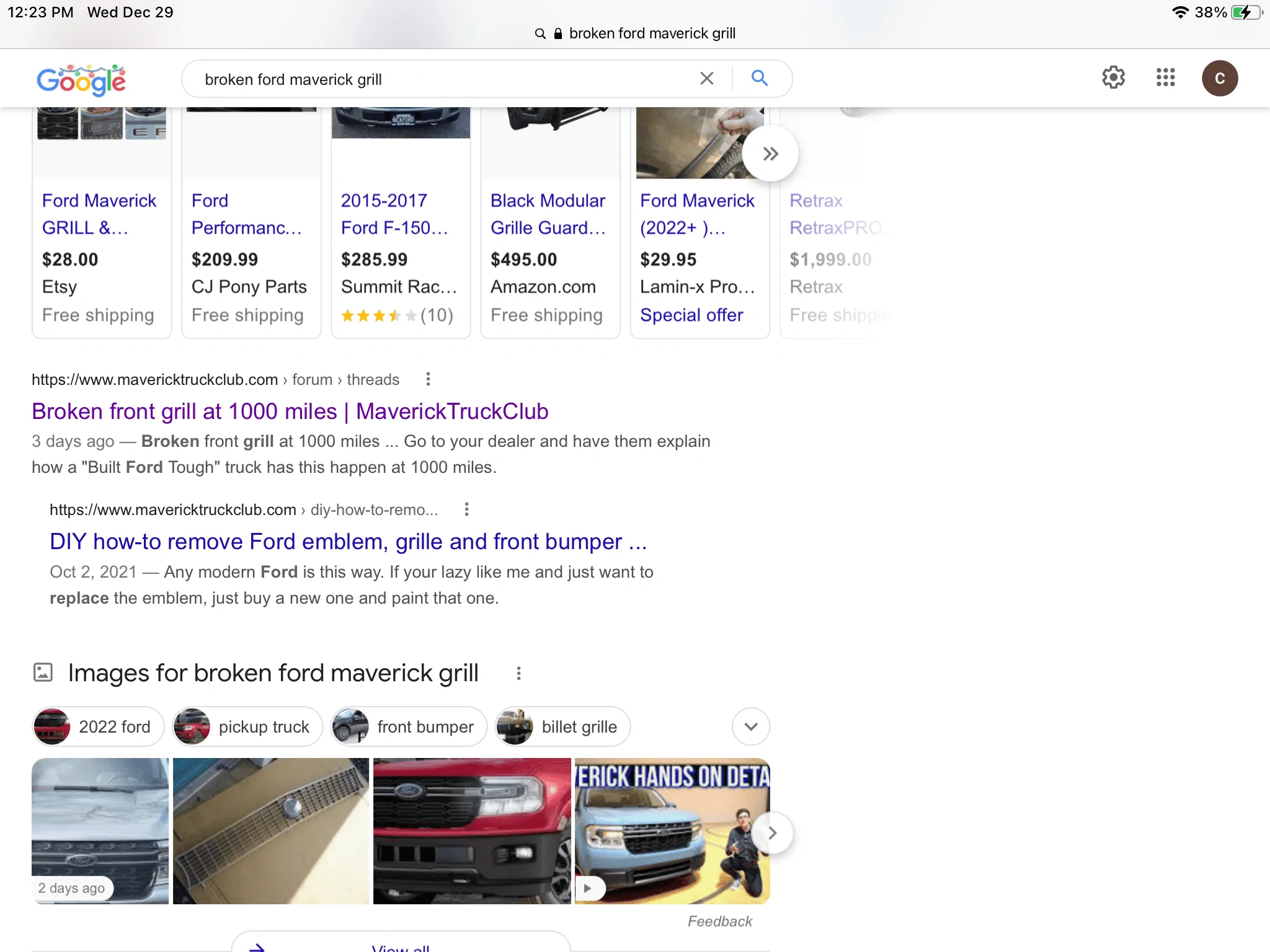Screen dimensions: 1270x952
Task: Click the View all images button
Action: pos(401,942)
